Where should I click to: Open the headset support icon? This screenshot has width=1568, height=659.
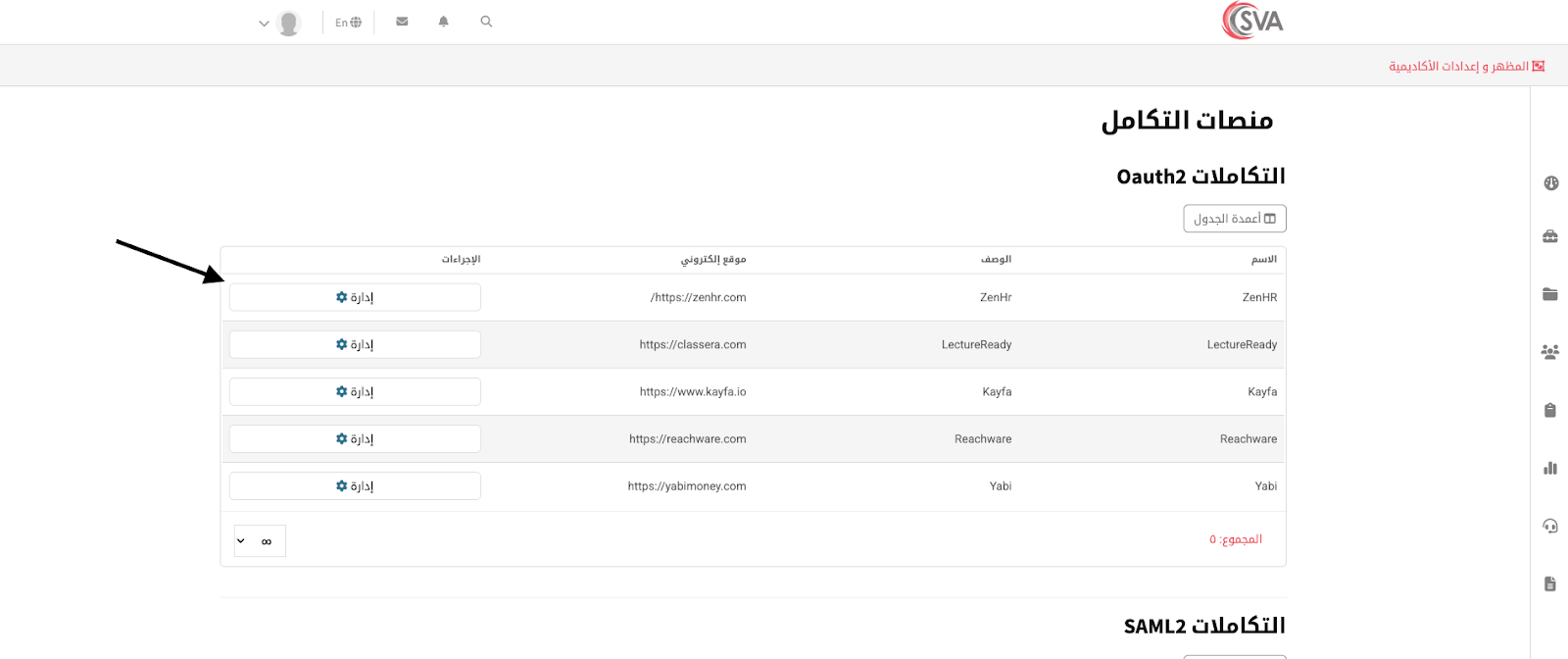click(x=1550, y=526)
